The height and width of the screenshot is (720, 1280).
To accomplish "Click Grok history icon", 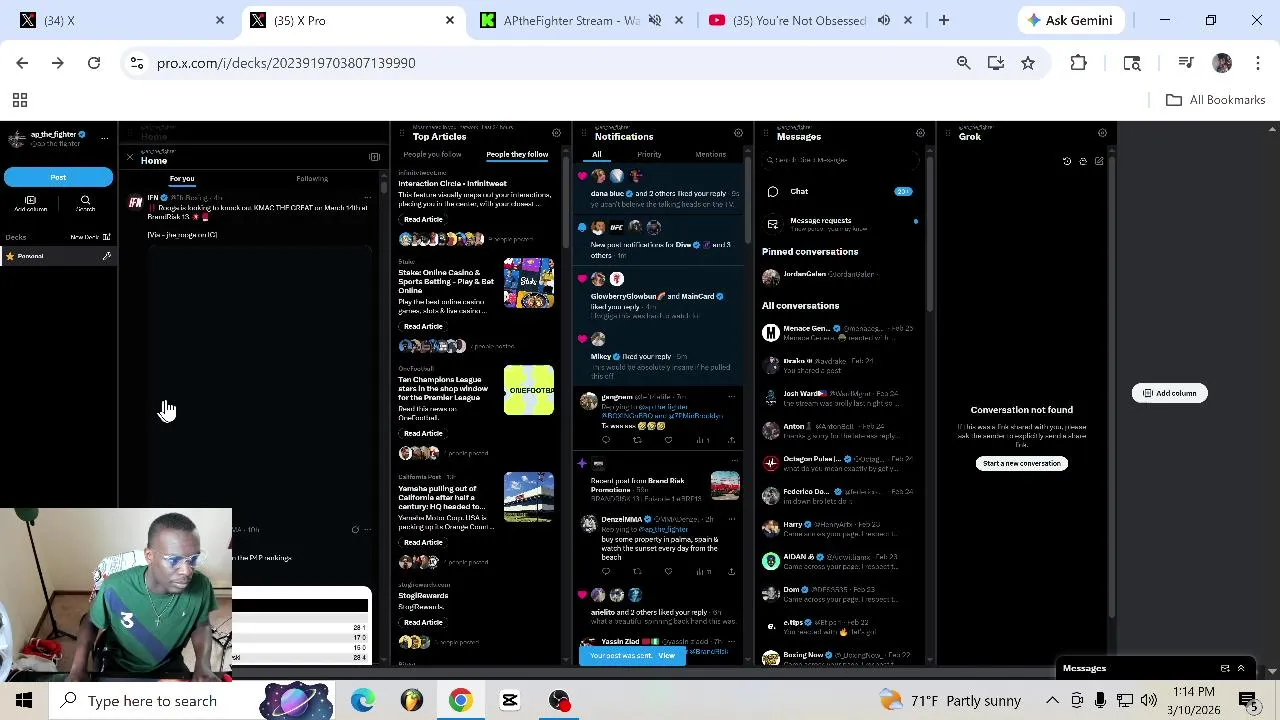I will click(1067, 161).
